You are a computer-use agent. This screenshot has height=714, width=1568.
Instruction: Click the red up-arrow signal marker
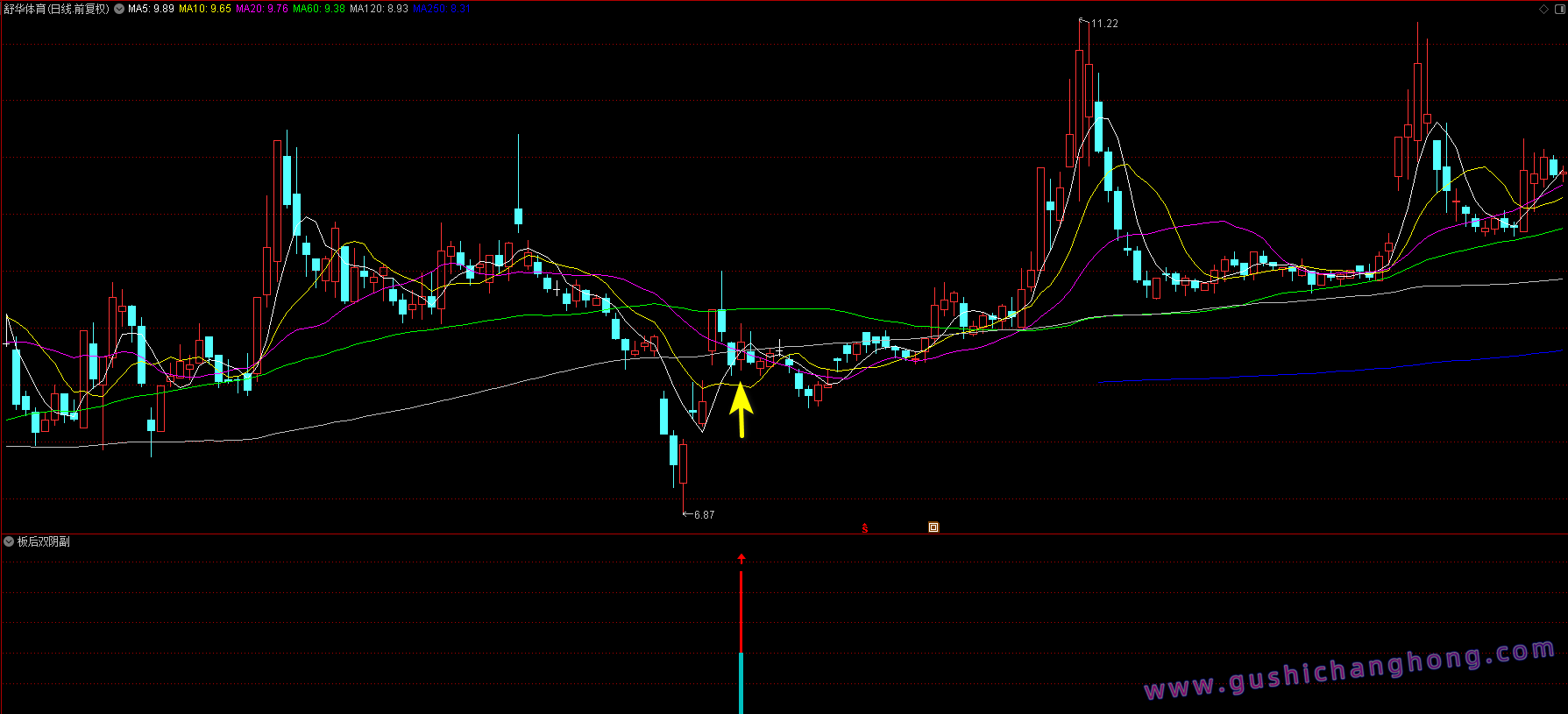(741, 558)
